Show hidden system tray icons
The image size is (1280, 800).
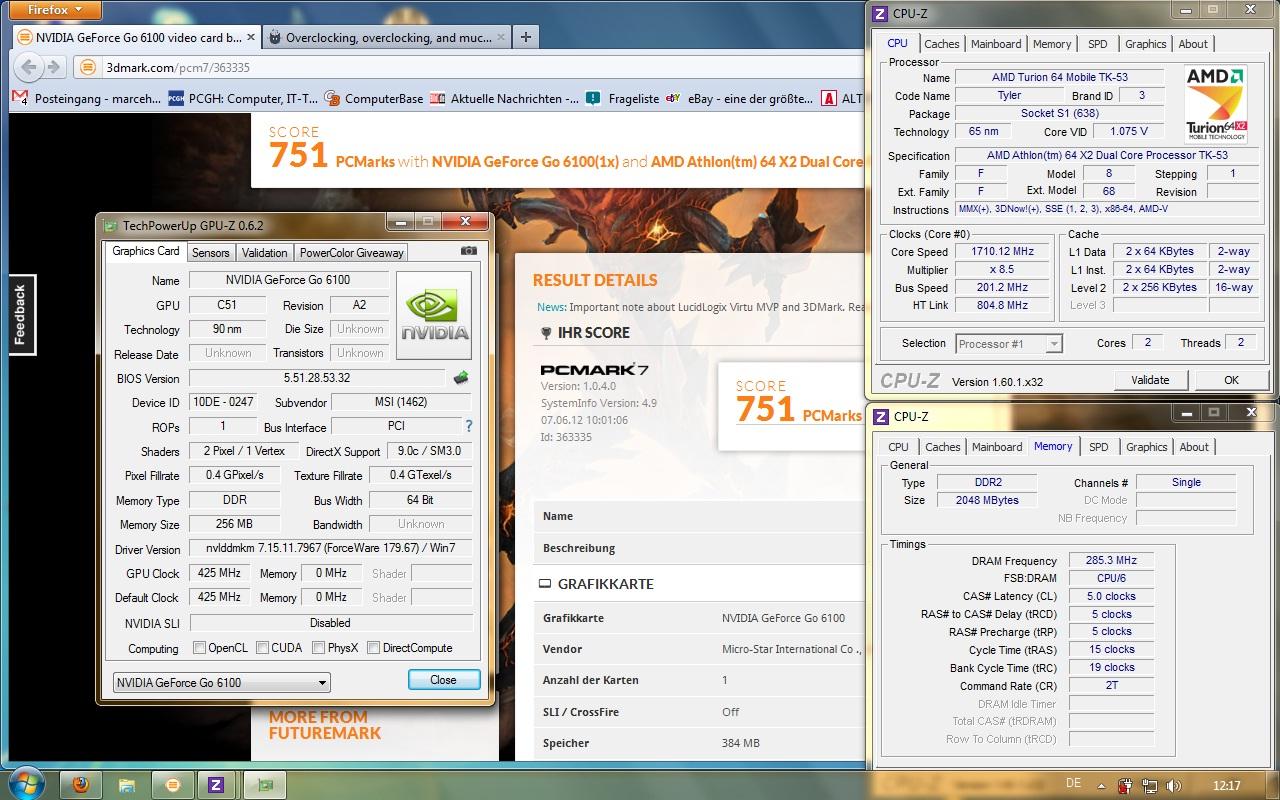click(x=1102, y=784)
